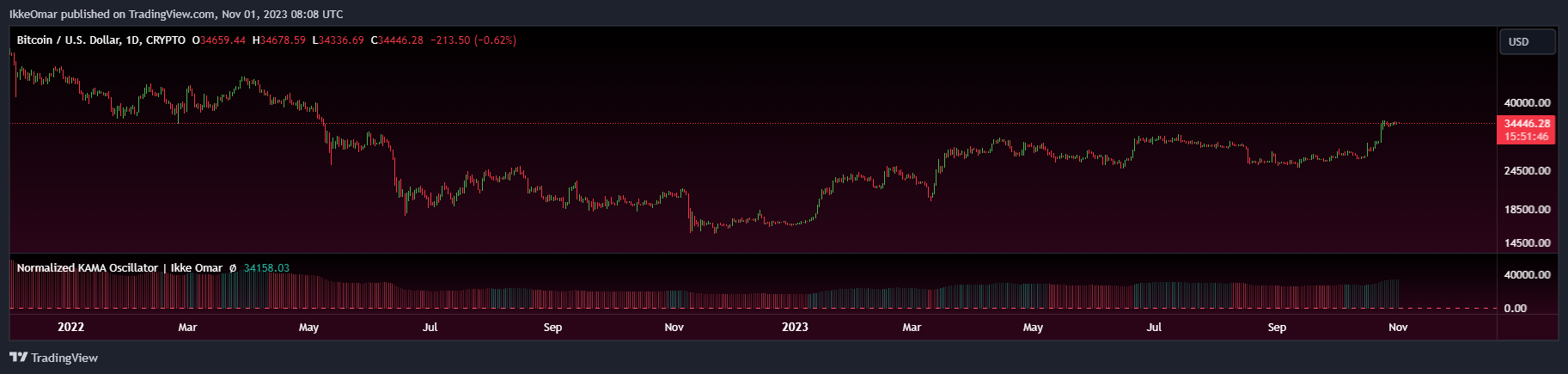Image resolution: width=1568 pixels, height=374 pixels.
Task: Click the open price O34659.44
Action: [219, 40]
